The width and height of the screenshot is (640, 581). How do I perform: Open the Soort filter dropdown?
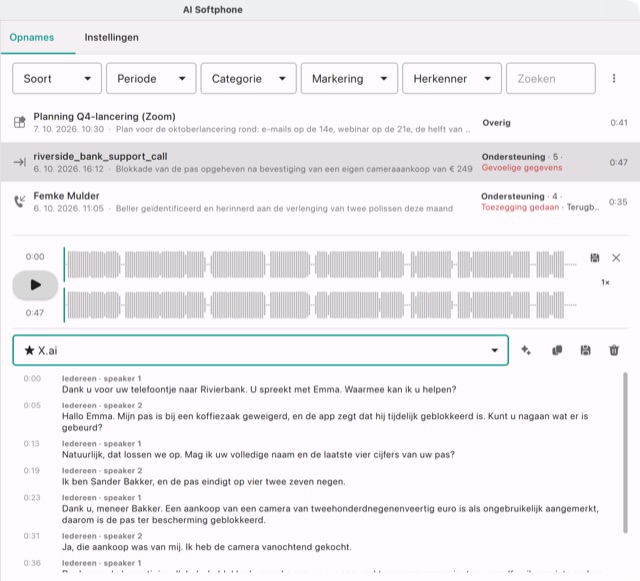57,78
